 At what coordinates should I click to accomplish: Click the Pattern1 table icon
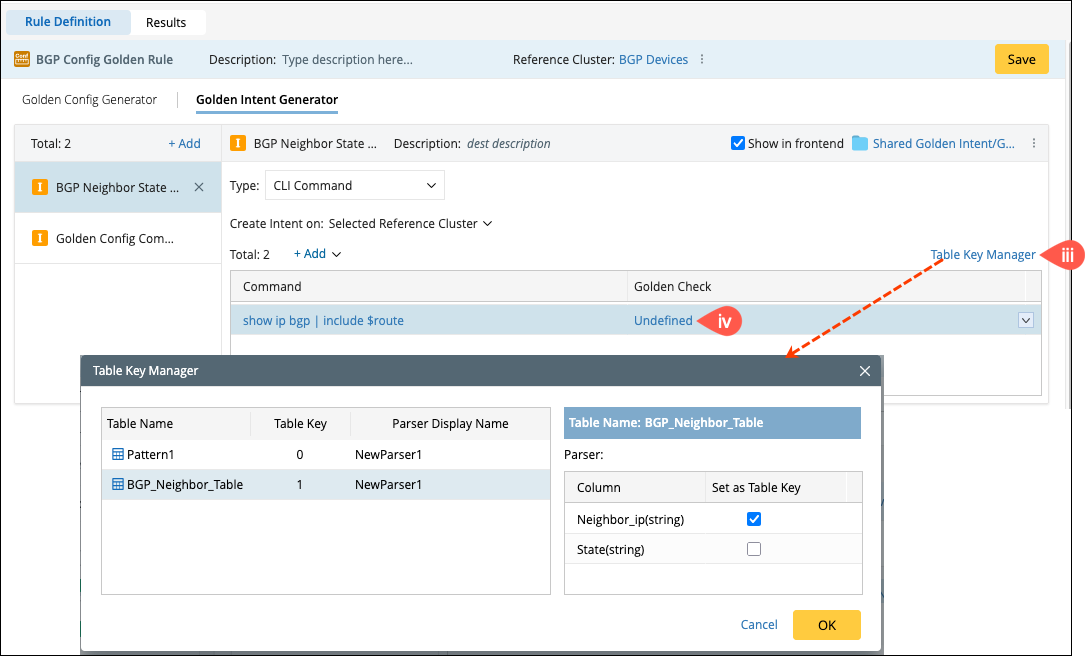(118, 455)
